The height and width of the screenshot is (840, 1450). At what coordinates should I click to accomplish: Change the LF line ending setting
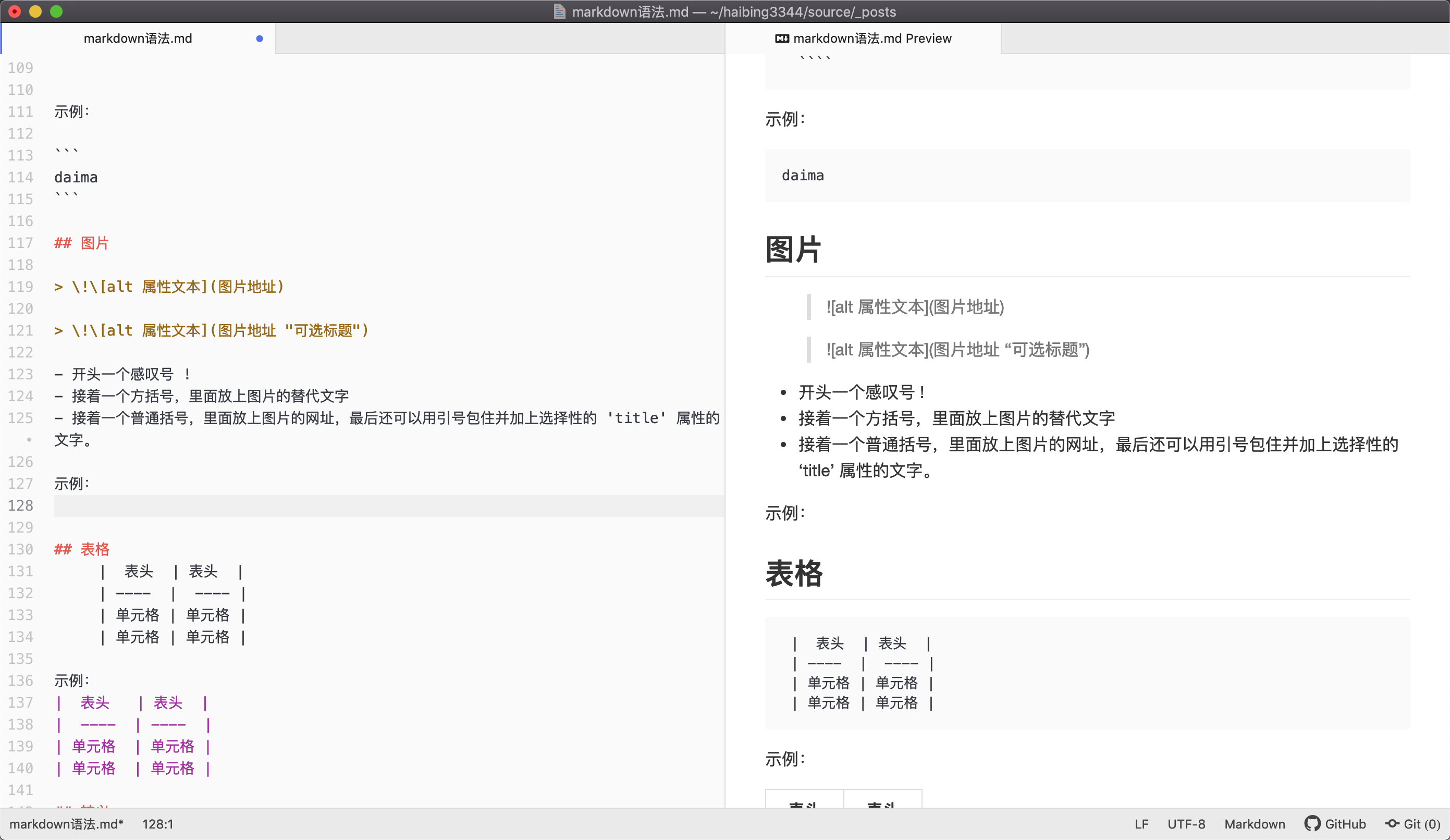[x=1141, y=824]
